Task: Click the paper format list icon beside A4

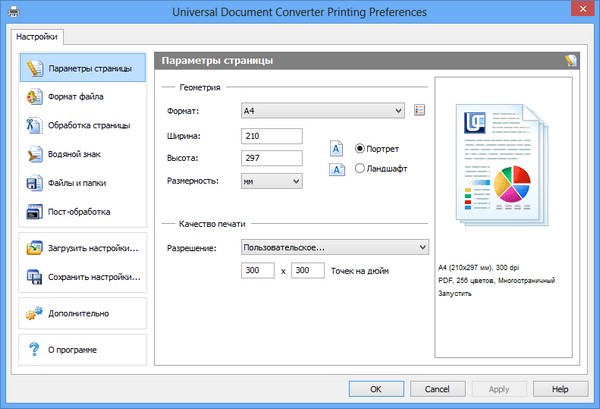Action: coord(419,110)
